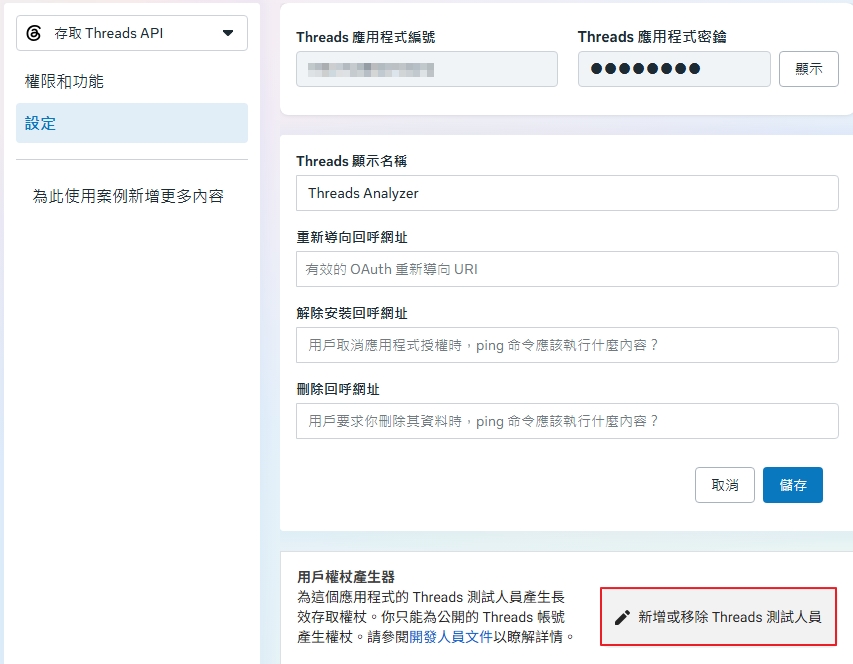Click the Threads 應用程式編號 field

click(426, 69)
